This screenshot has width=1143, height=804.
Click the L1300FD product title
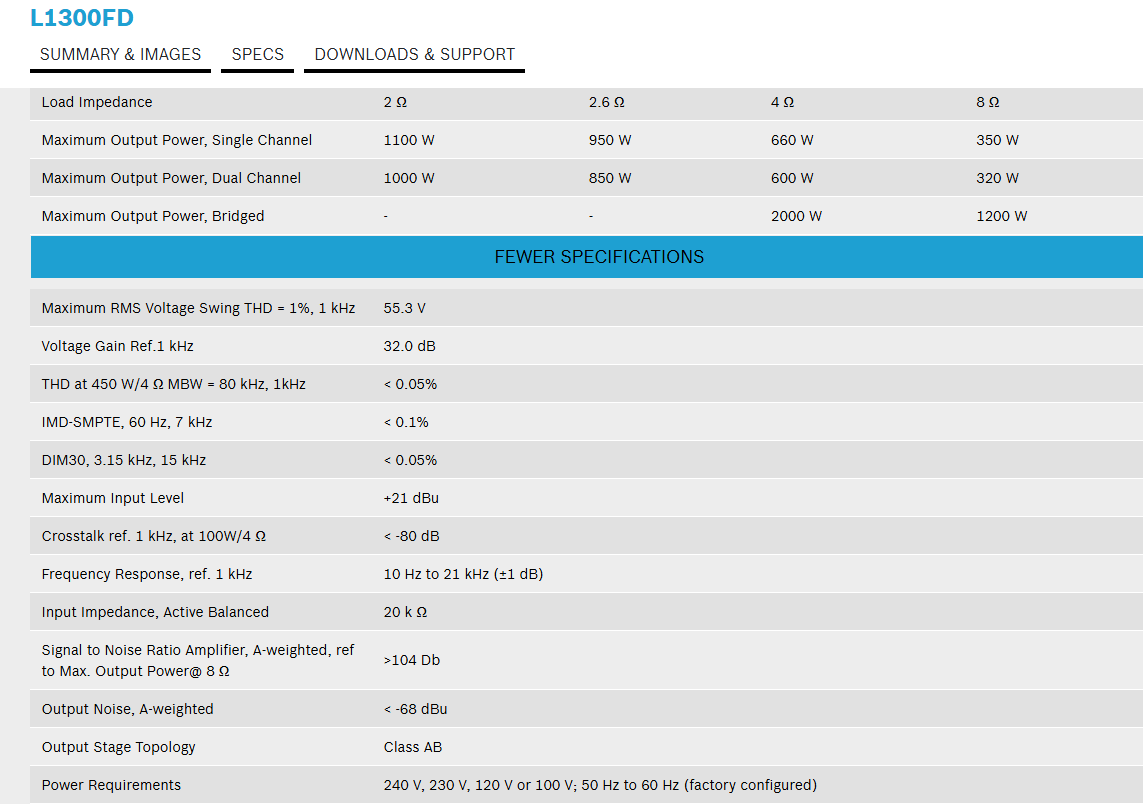(x=82, y=17)
